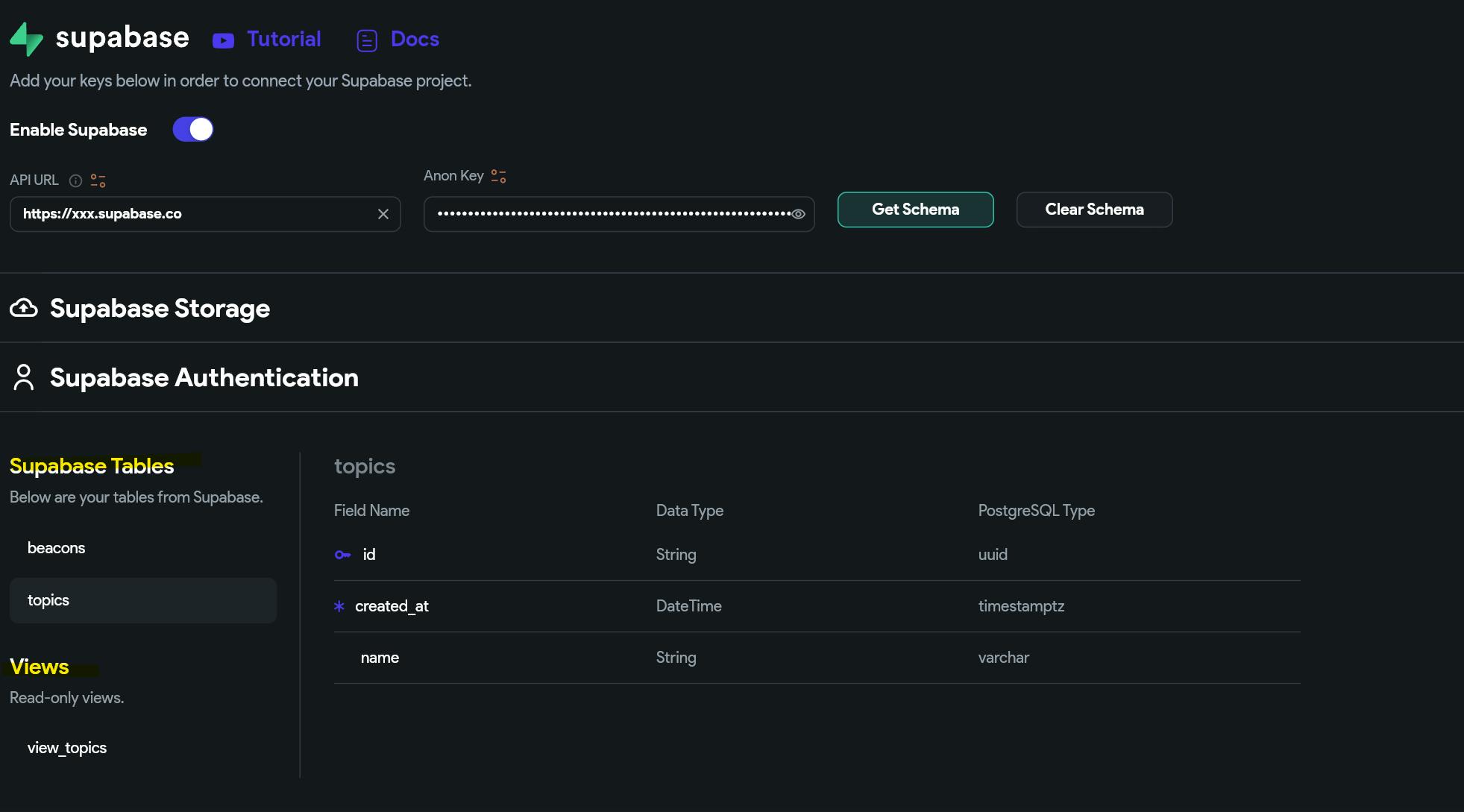
Task: Click the asterisk icon beside created_at
Action: pos(339,606)
